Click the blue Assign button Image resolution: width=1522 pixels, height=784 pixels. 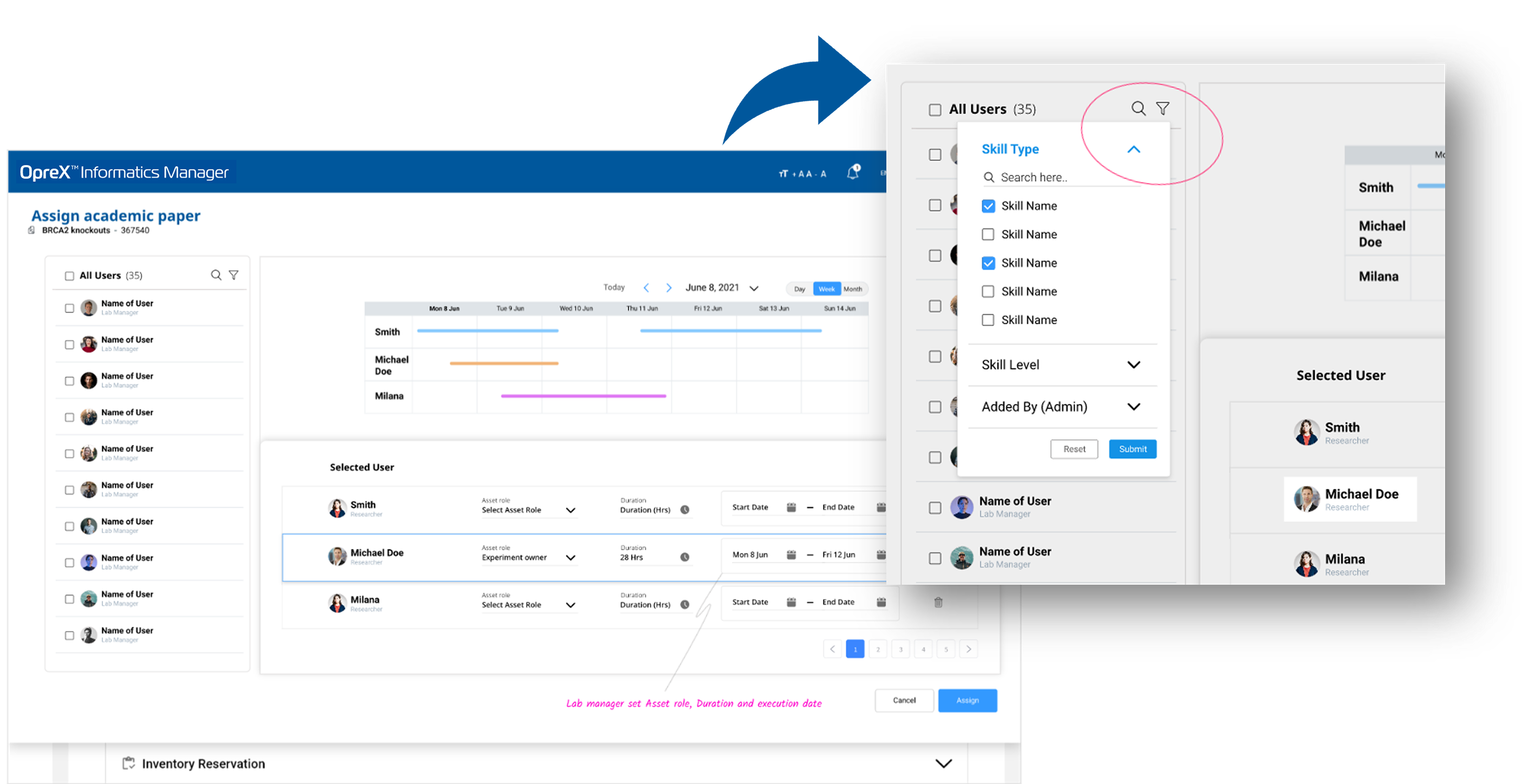[967, 700]
